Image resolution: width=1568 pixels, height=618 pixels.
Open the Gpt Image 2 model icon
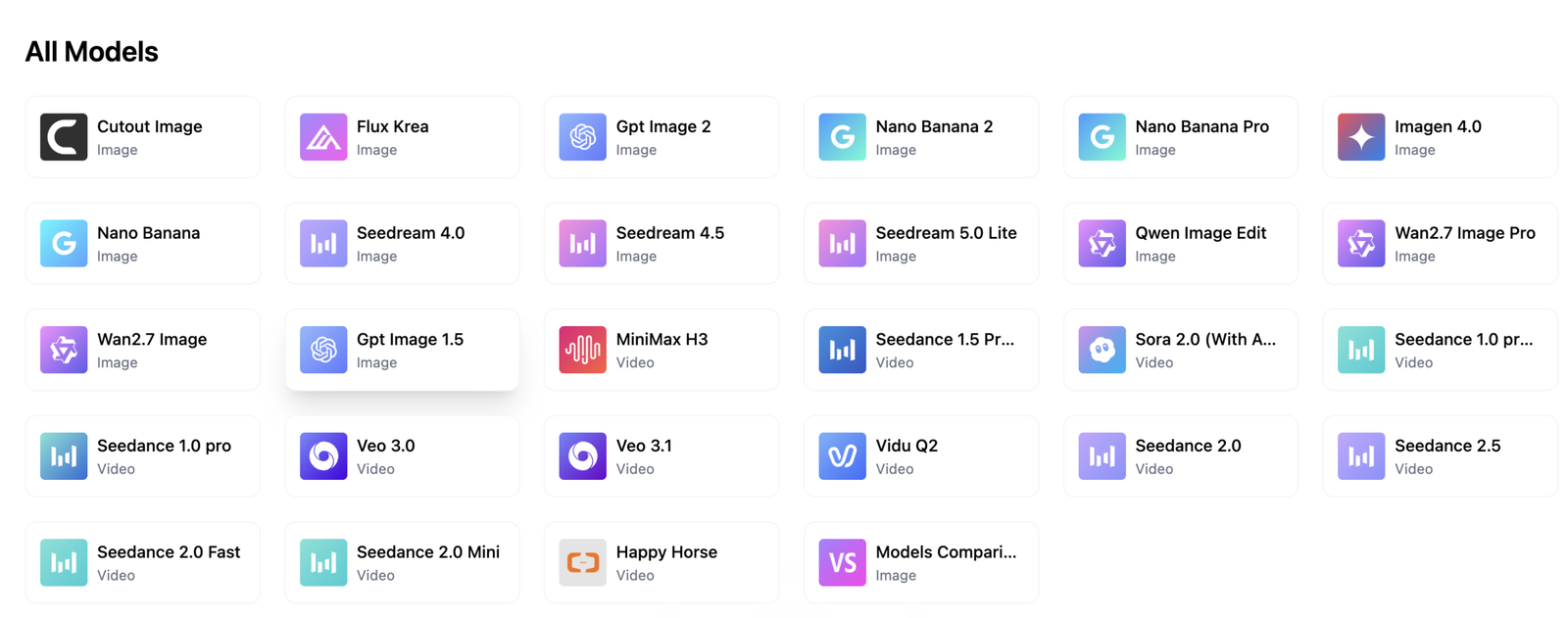pos(583,137)
